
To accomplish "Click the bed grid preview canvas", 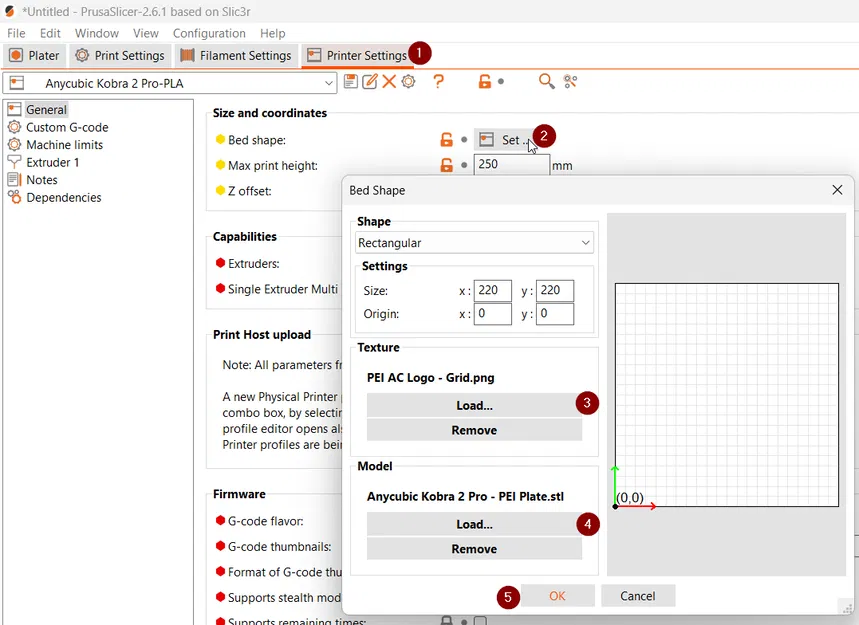I will [726, 394].
